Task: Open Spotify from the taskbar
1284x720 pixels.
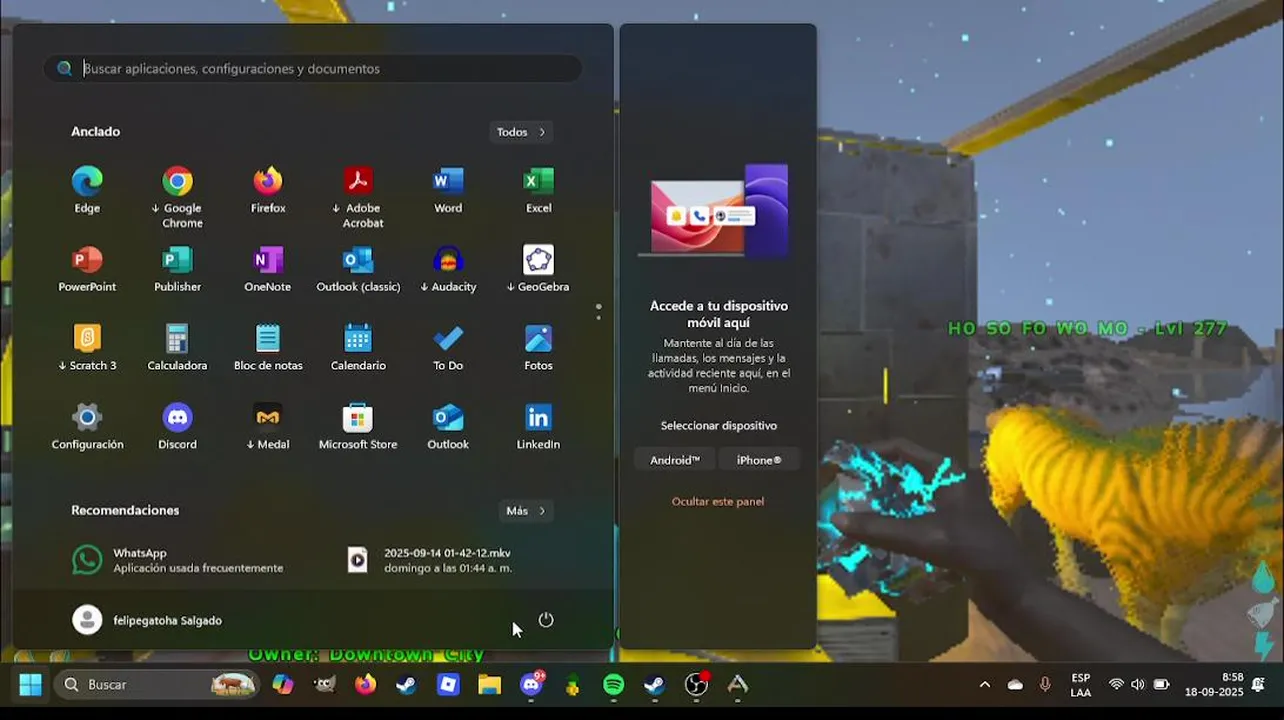Action: pyautogui.click(x=613, y=685)
